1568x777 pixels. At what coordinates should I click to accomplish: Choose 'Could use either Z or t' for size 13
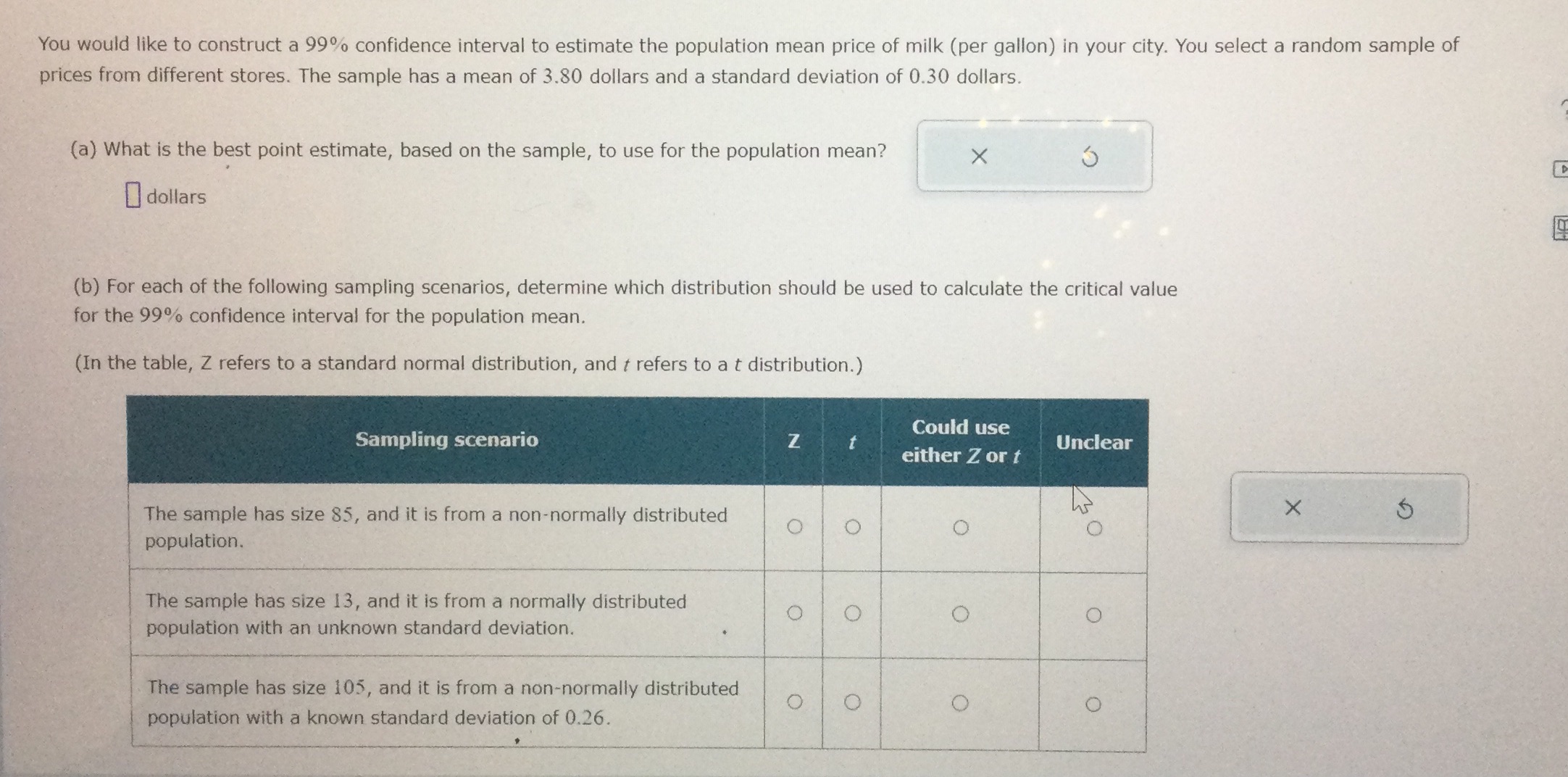click(x=962, y=614)
